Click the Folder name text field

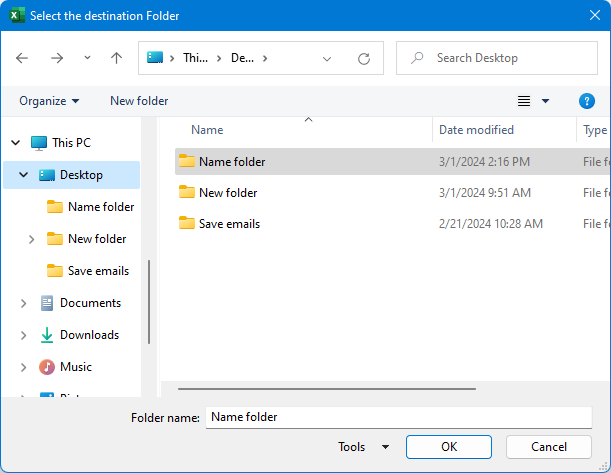398,417
